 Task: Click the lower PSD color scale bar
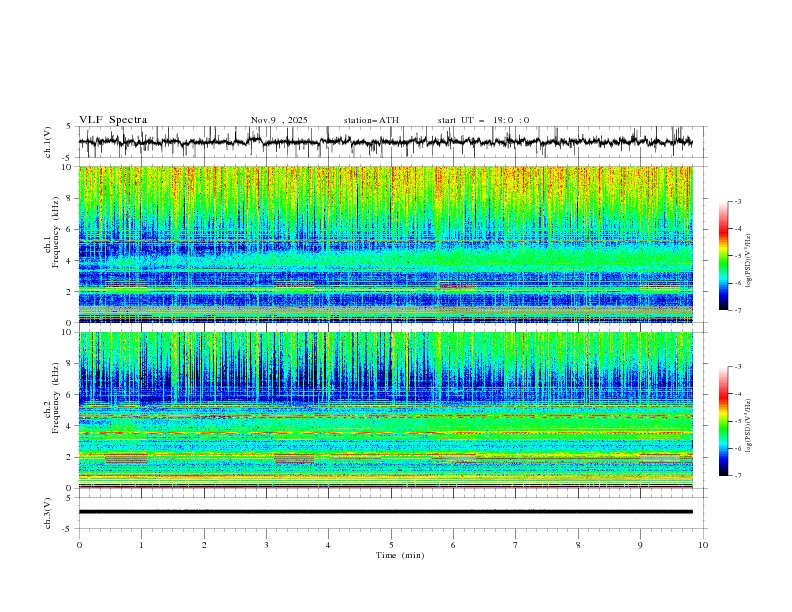pos(723,421)
